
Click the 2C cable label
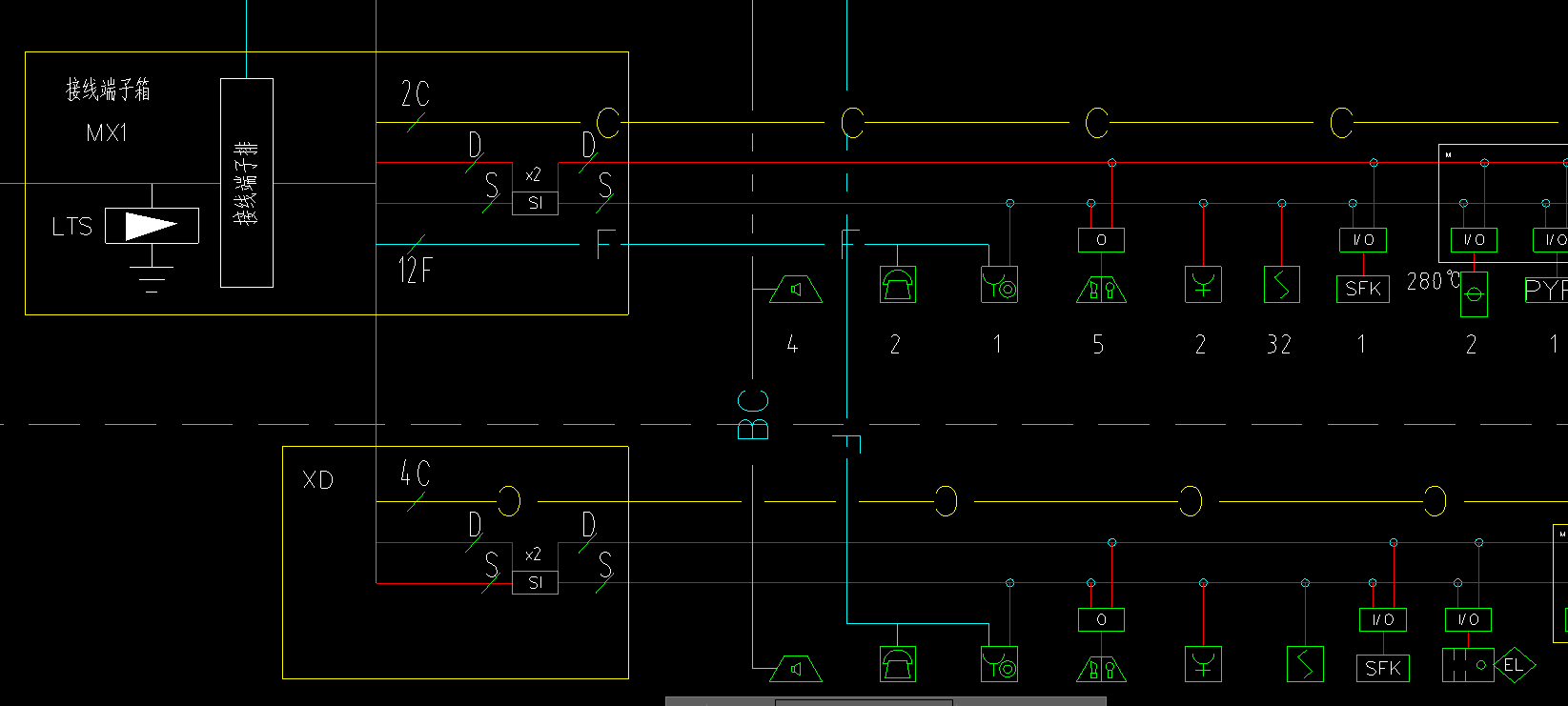(416, 93)
